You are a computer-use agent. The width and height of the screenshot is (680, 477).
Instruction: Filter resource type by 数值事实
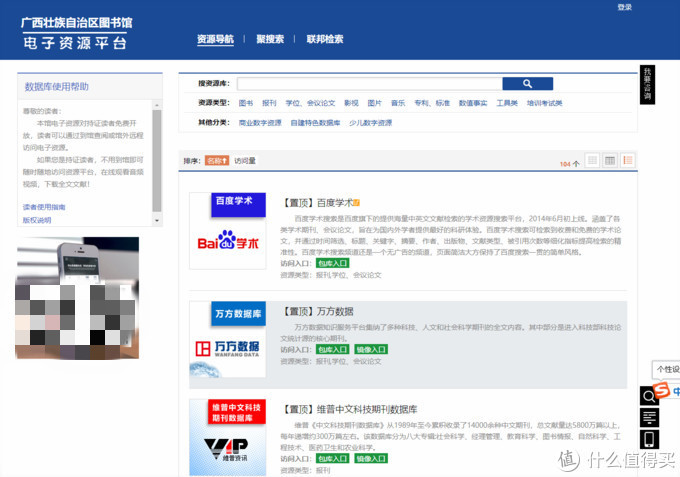(473, 103)
